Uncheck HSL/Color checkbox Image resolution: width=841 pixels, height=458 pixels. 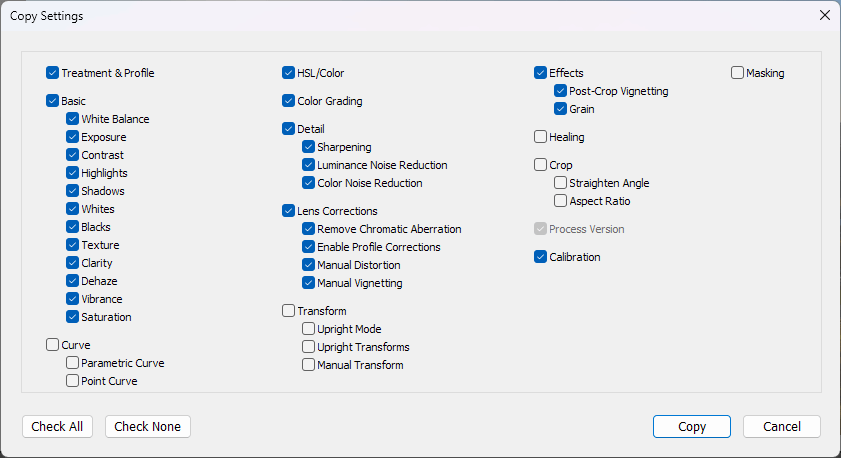tap(288, 72)
